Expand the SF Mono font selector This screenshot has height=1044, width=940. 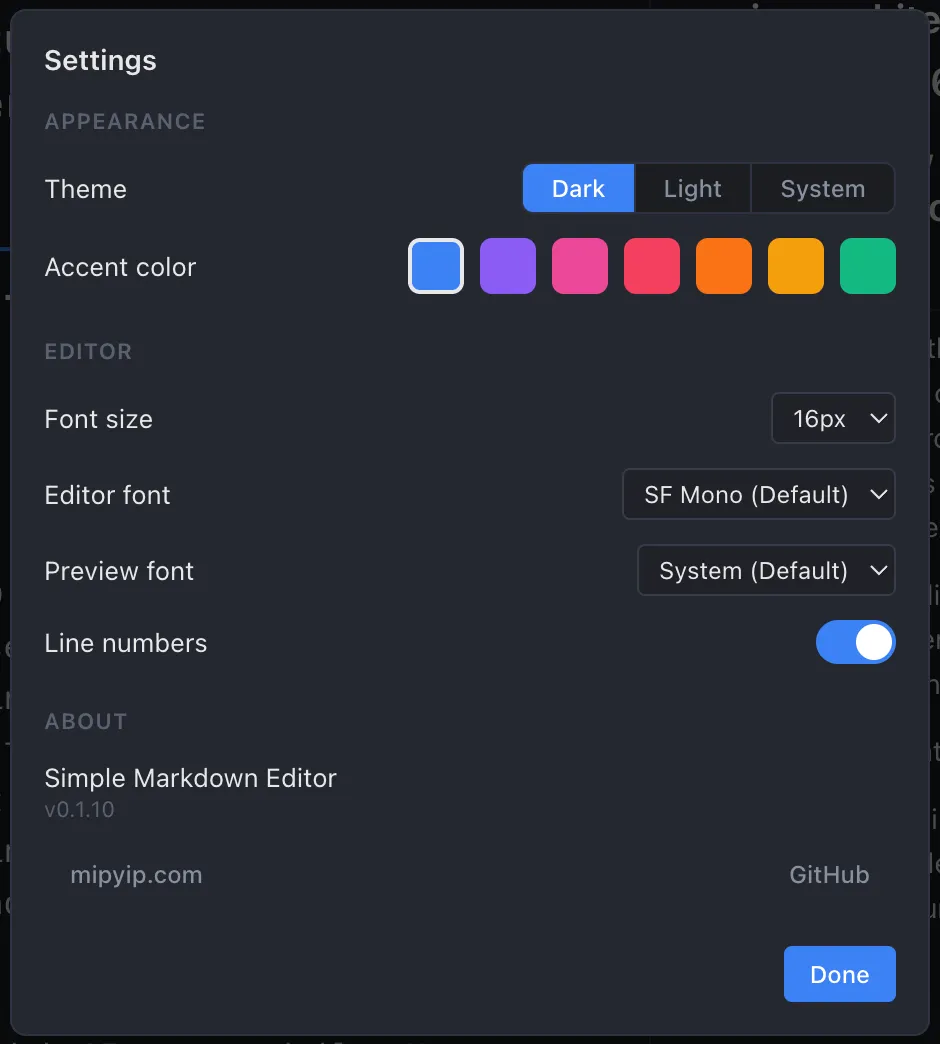coord(758,494)
